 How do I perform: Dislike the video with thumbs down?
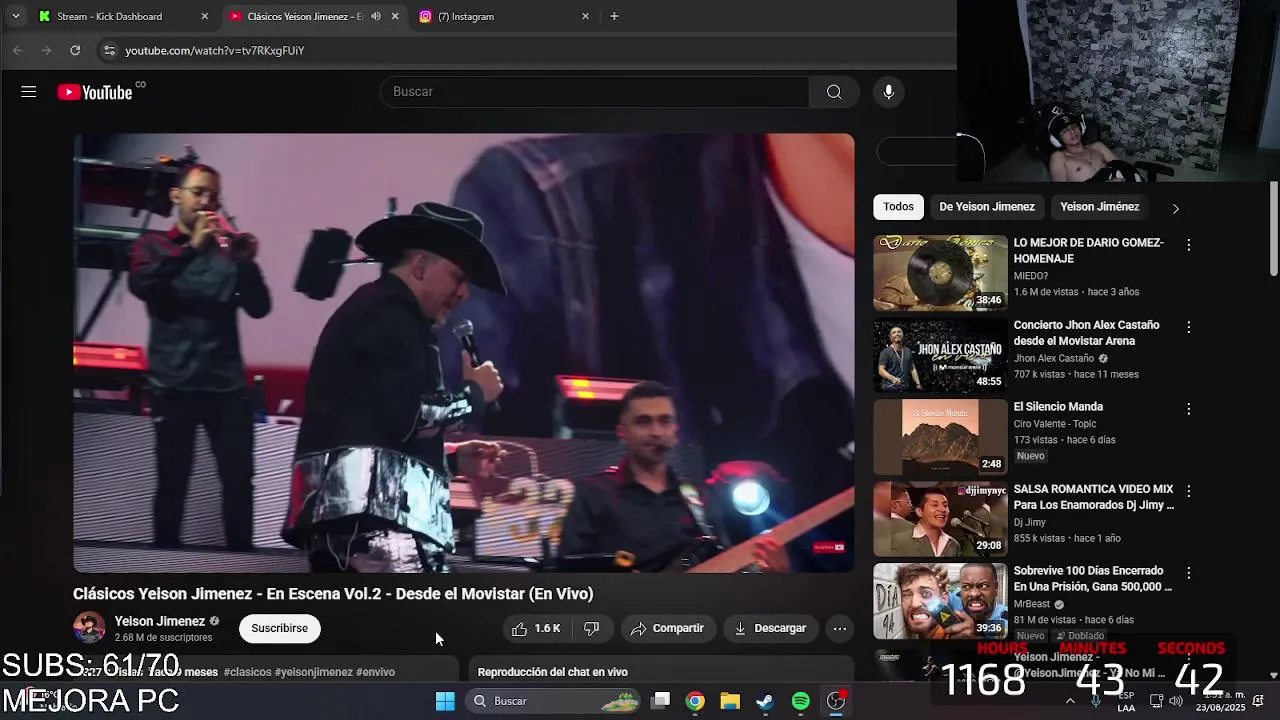[592, 628]
